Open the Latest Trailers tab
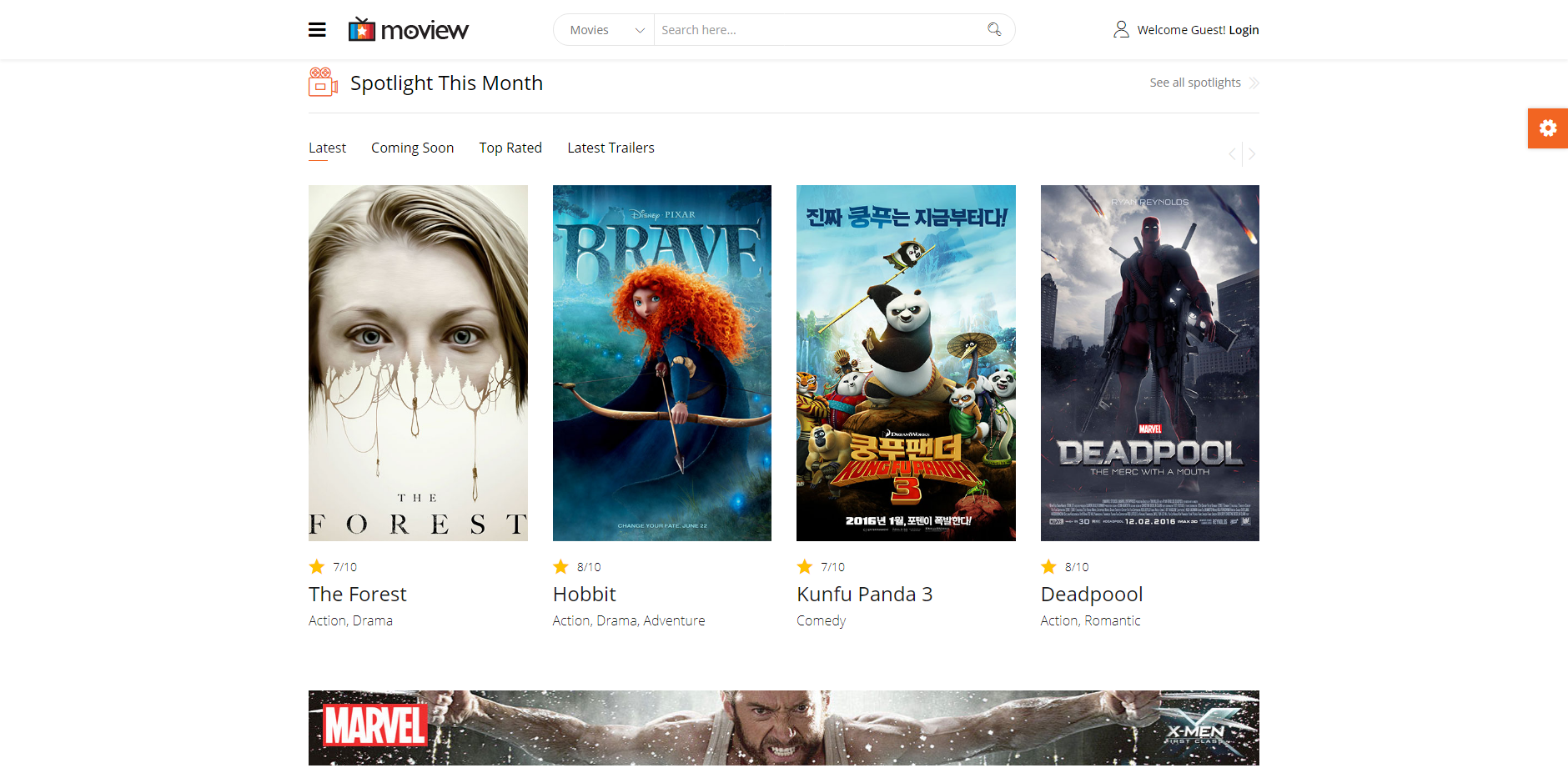The image size is (1568, 783). (x=611, y=148)
